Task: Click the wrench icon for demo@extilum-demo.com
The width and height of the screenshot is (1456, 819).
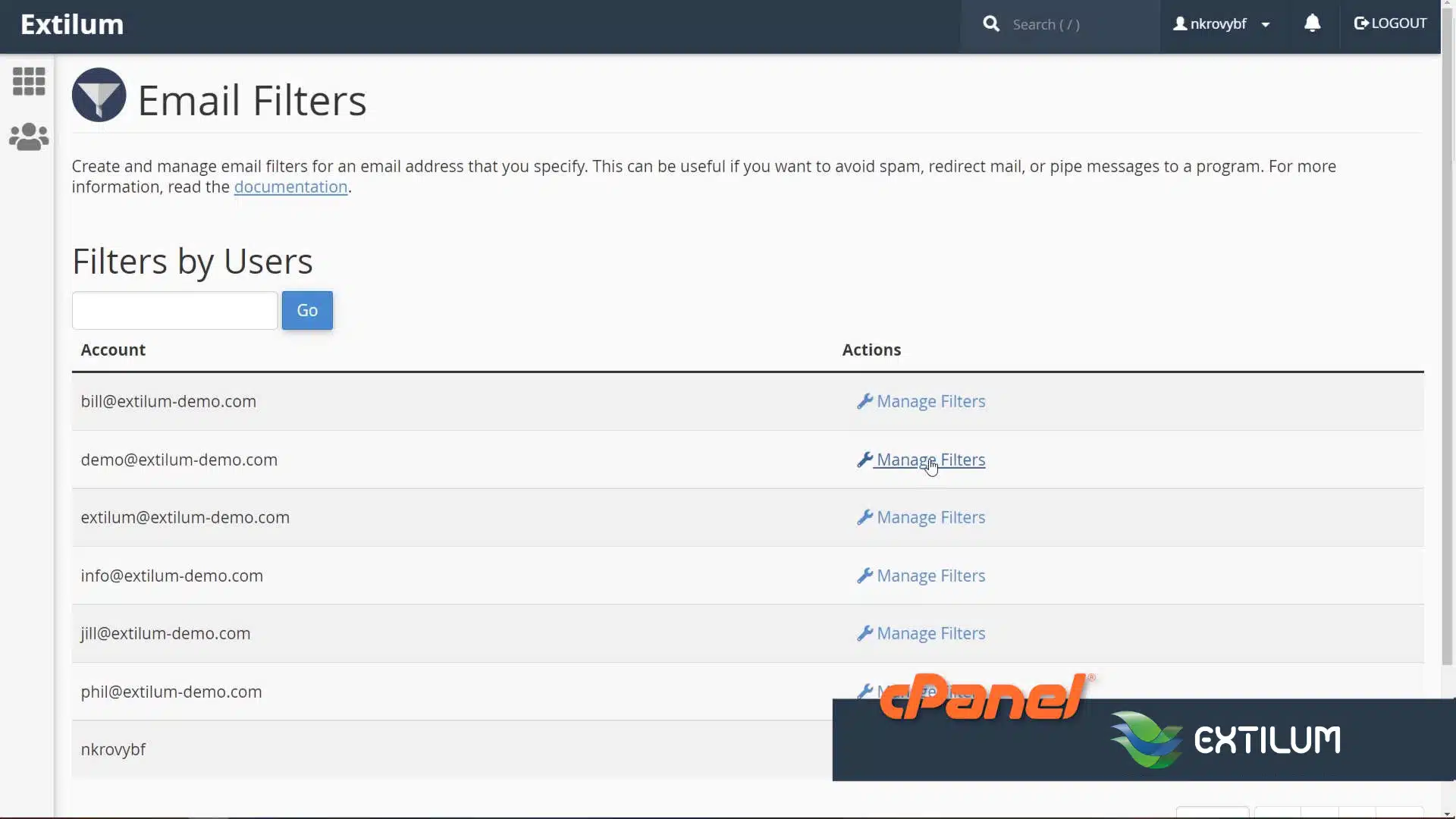Action: tap(864, 460)
